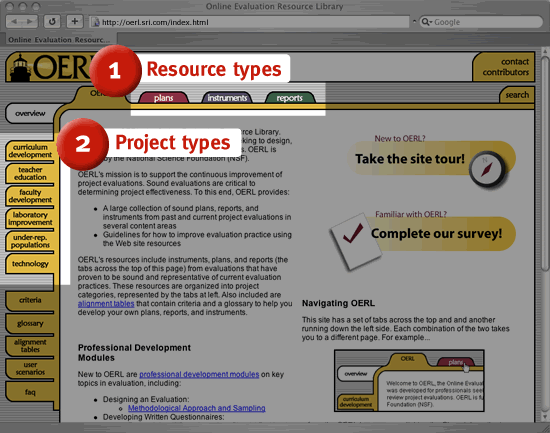Open the Methodological Approach and Sampling link
The image size is (550, 433).
[197, 408]
